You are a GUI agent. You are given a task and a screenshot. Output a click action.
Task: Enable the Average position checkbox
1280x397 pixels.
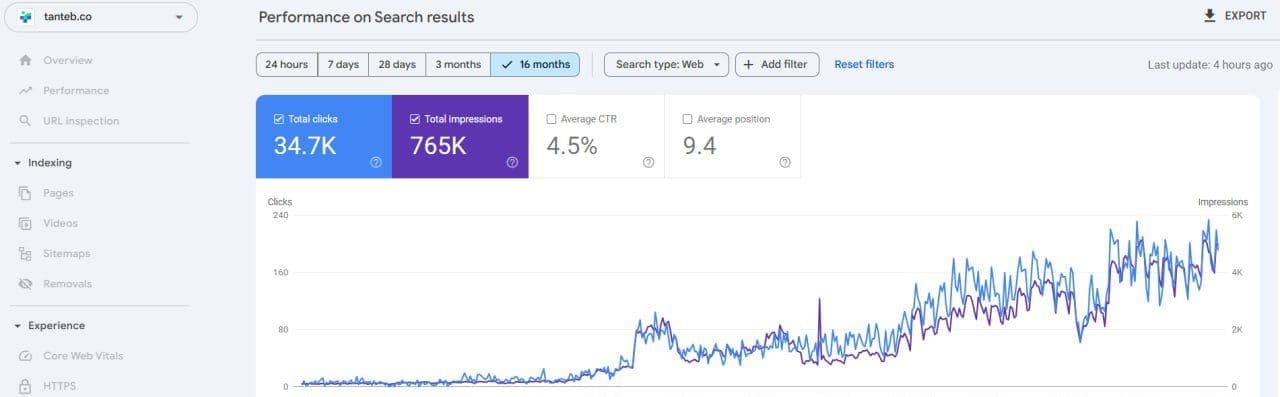687,119
